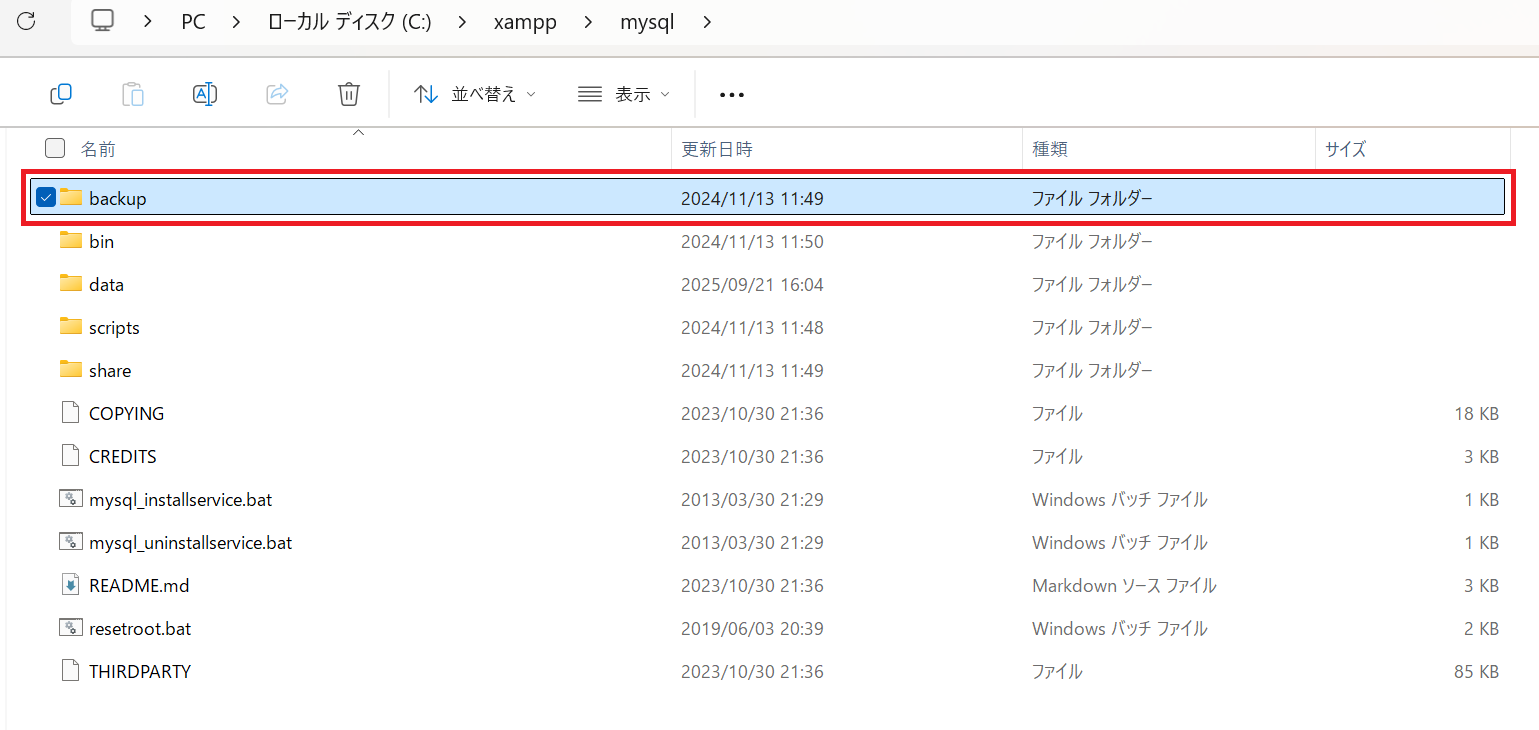Click the Rename icon in toolbar
1539x730 pixels.
tap(205, 94)
